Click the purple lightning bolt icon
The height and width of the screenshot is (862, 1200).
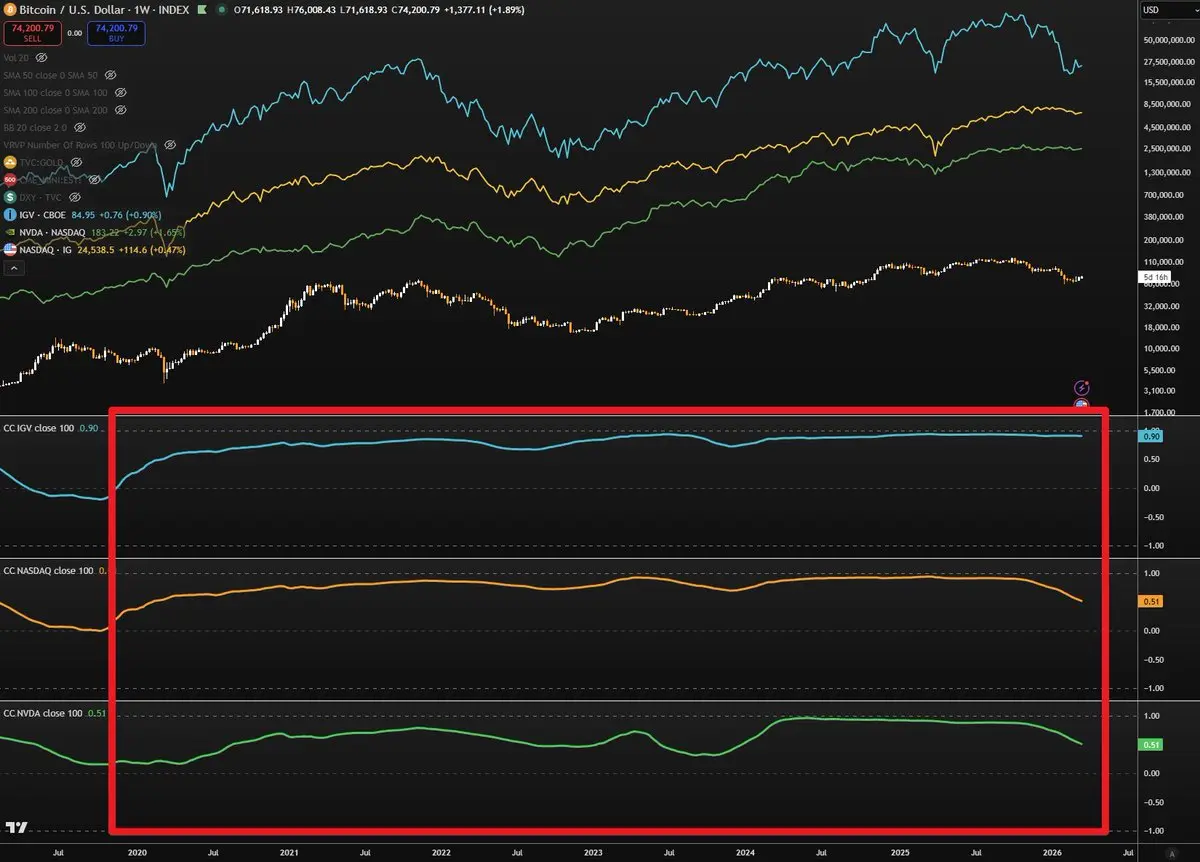(x=1081, y=387)
